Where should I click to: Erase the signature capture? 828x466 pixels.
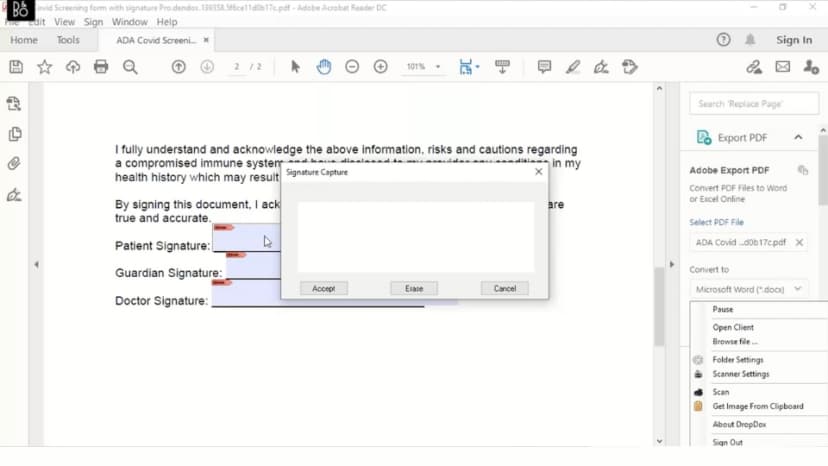[x=414, y=288]
